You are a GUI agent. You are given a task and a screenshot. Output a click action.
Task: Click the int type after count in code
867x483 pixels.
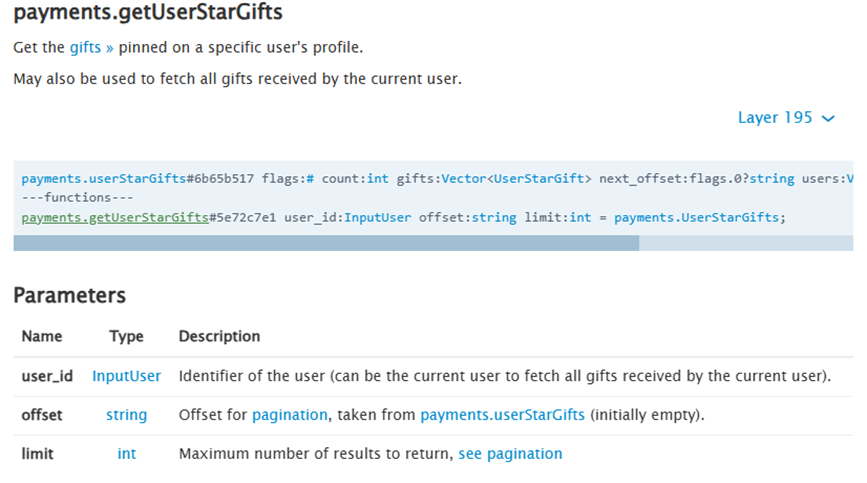(x=377, y=179)
